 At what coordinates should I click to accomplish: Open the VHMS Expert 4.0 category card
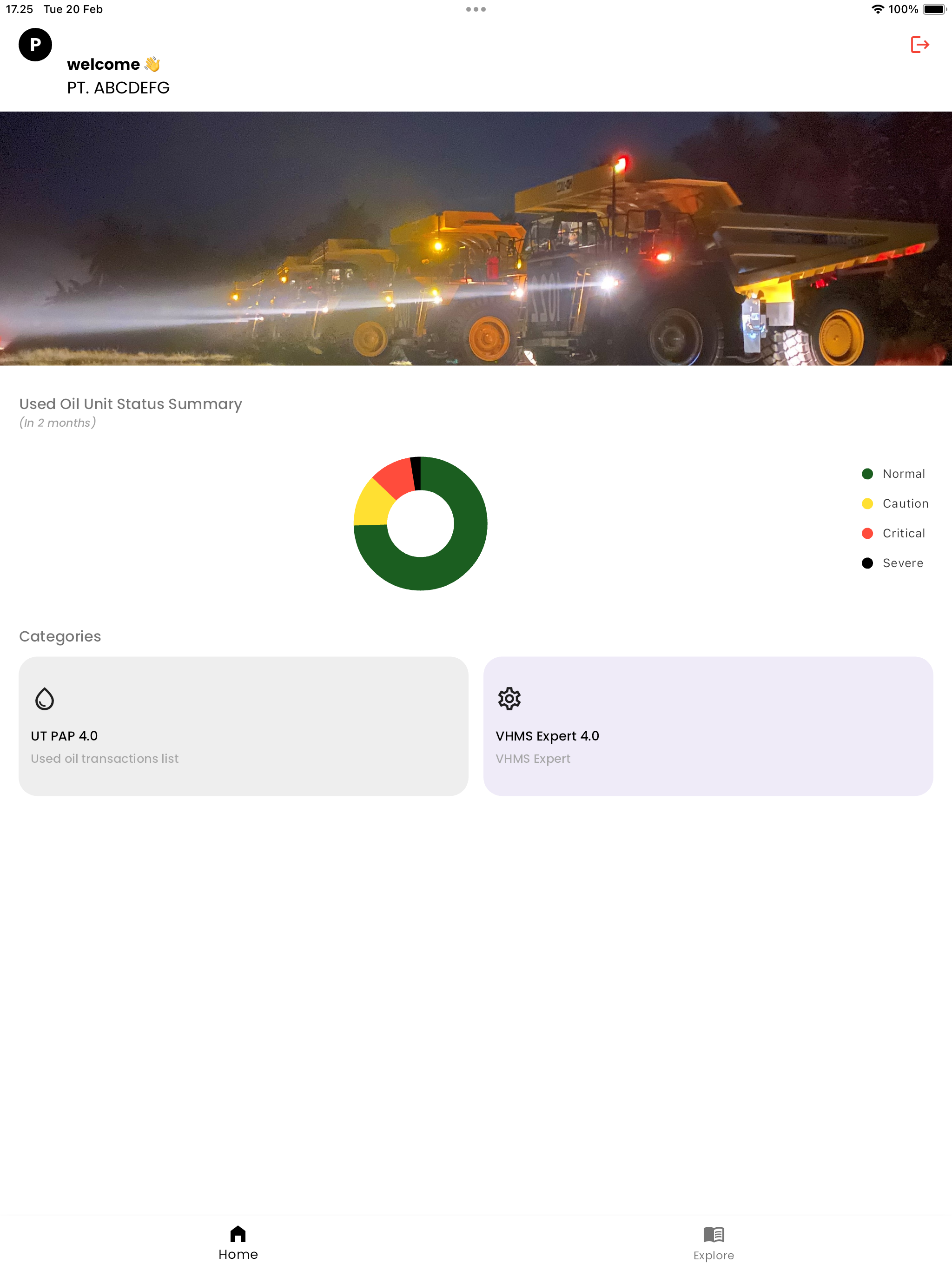tap(708, 726)
